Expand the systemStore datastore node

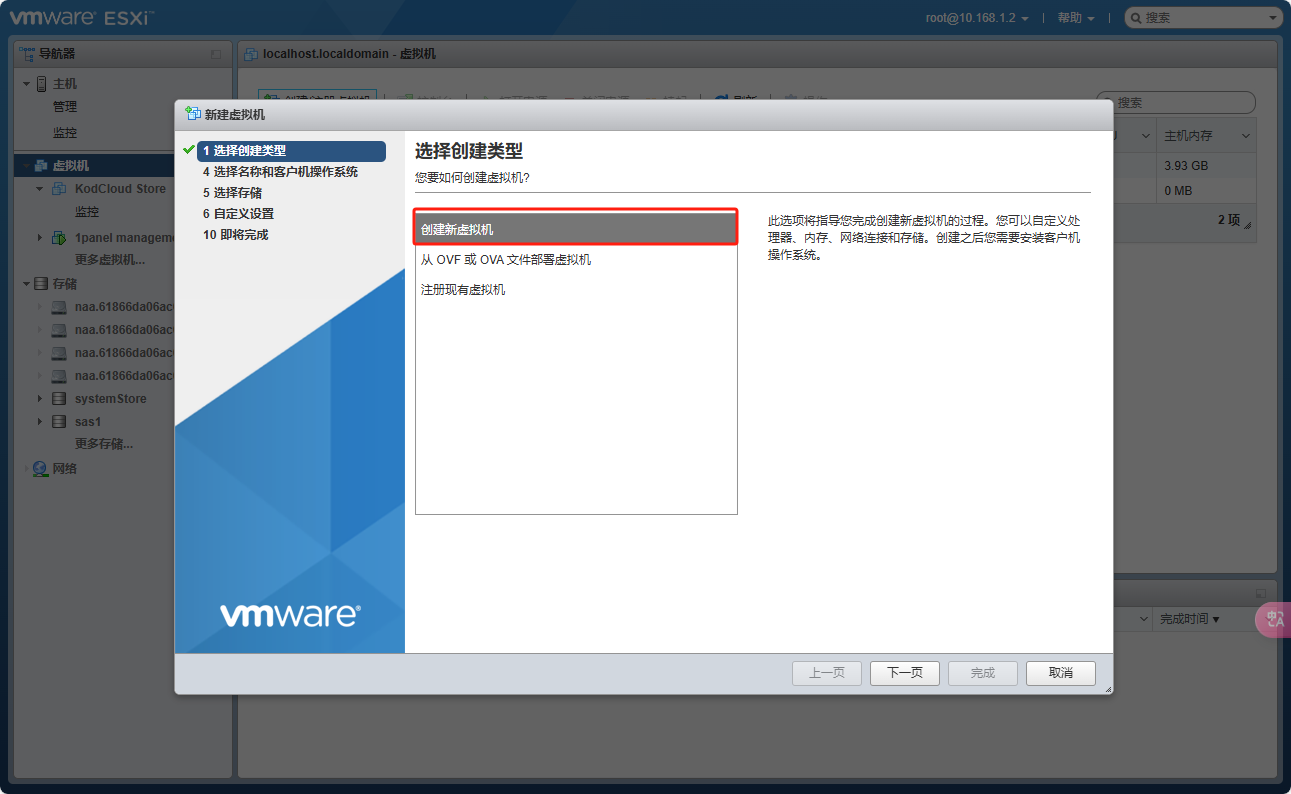point(40,399)
